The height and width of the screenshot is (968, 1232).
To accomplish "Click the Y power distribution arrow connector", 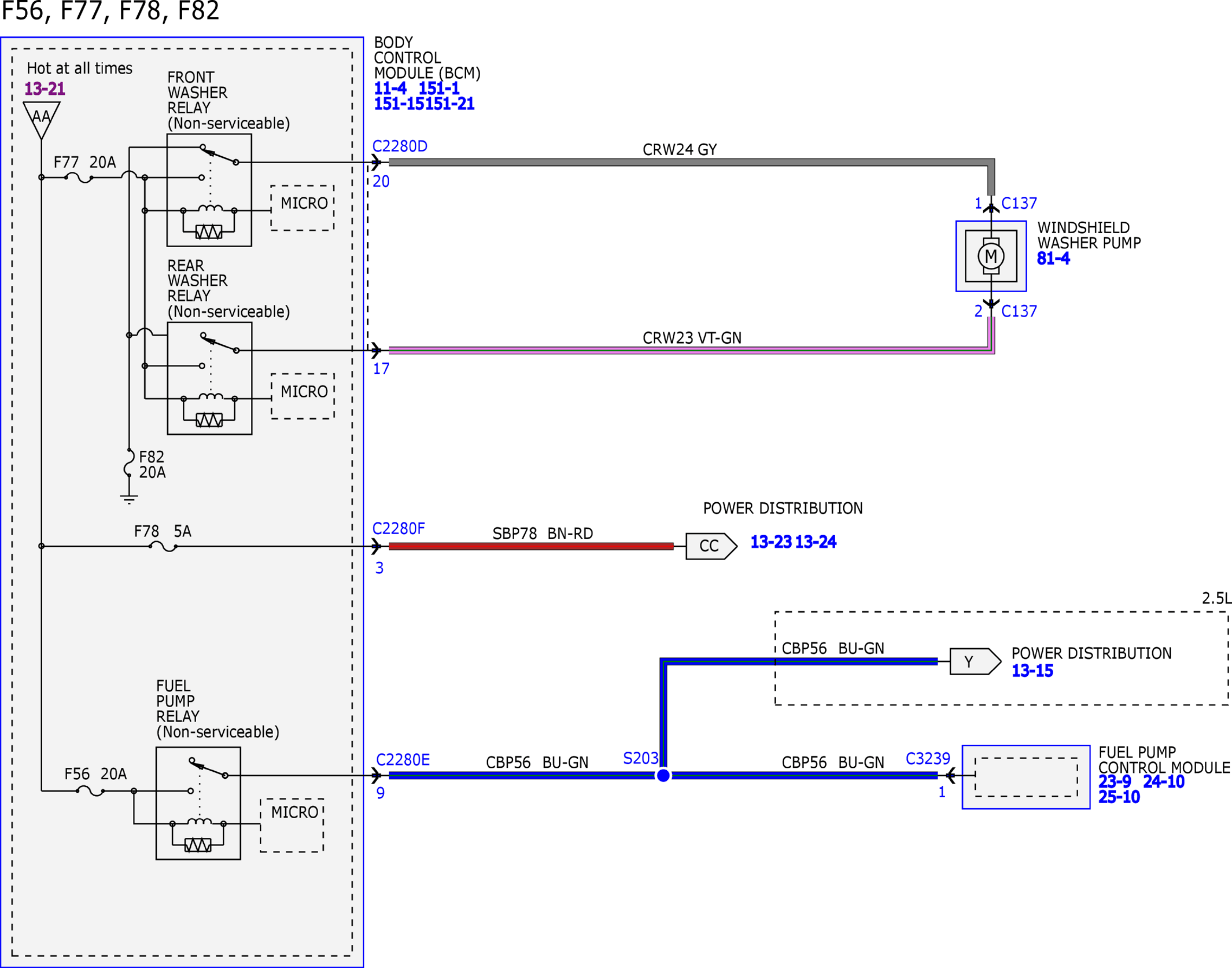I will pos(975,661).
